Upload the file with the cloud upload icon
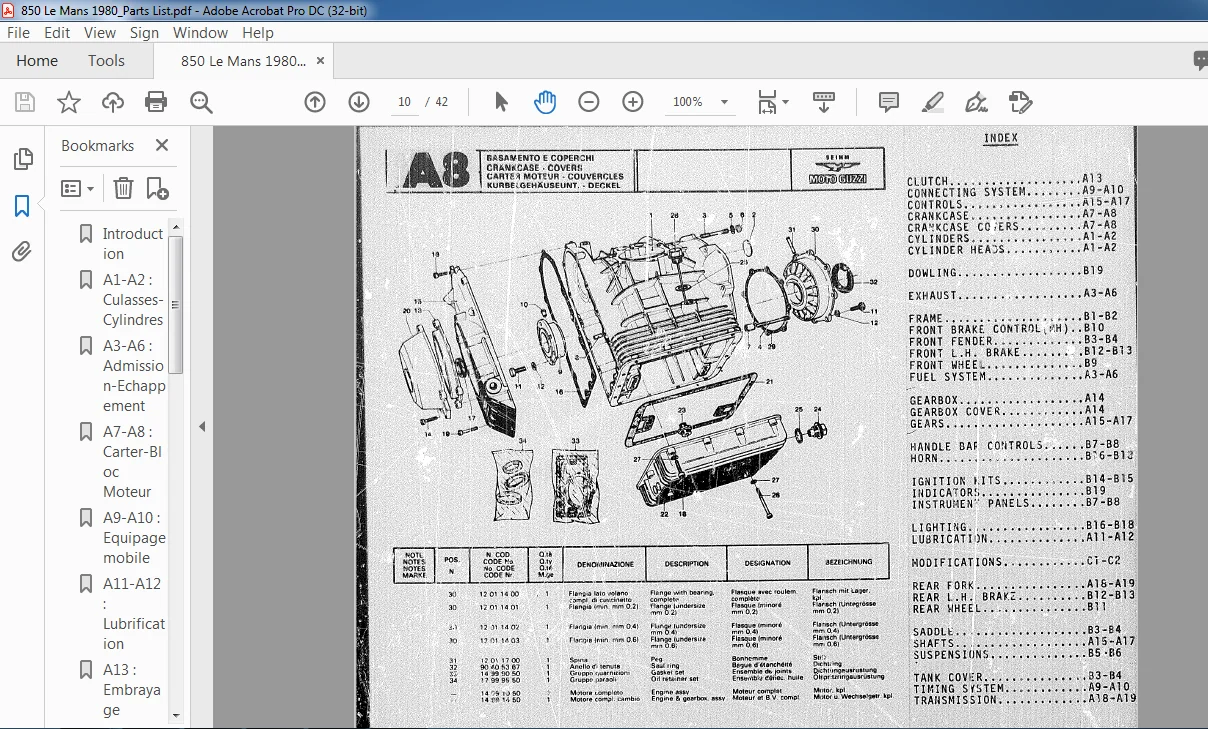 pos(113,102)
